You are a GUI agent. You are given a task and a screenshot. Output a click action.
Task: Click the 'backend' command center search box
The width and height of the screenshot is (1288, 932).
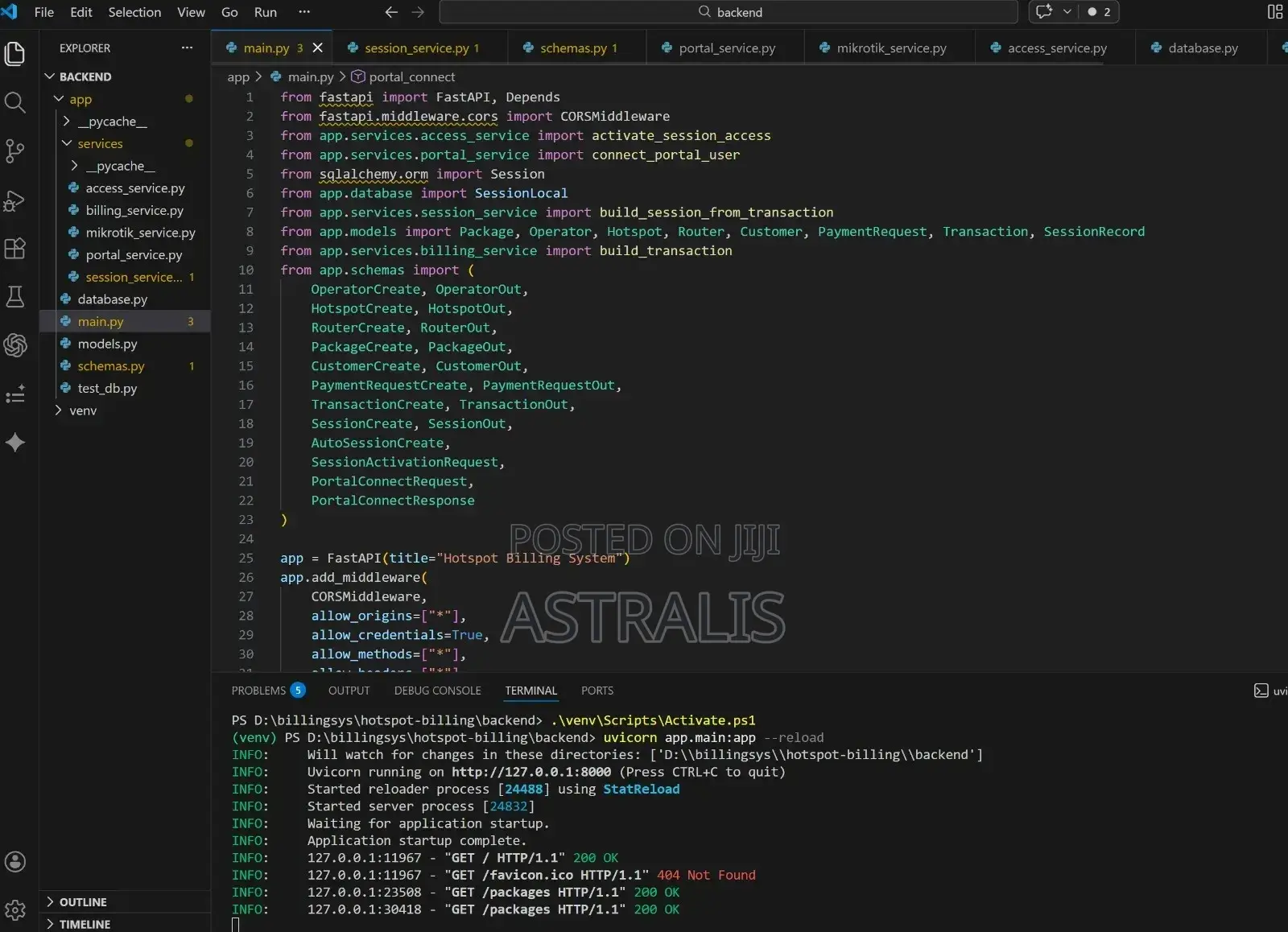point(729,12)
